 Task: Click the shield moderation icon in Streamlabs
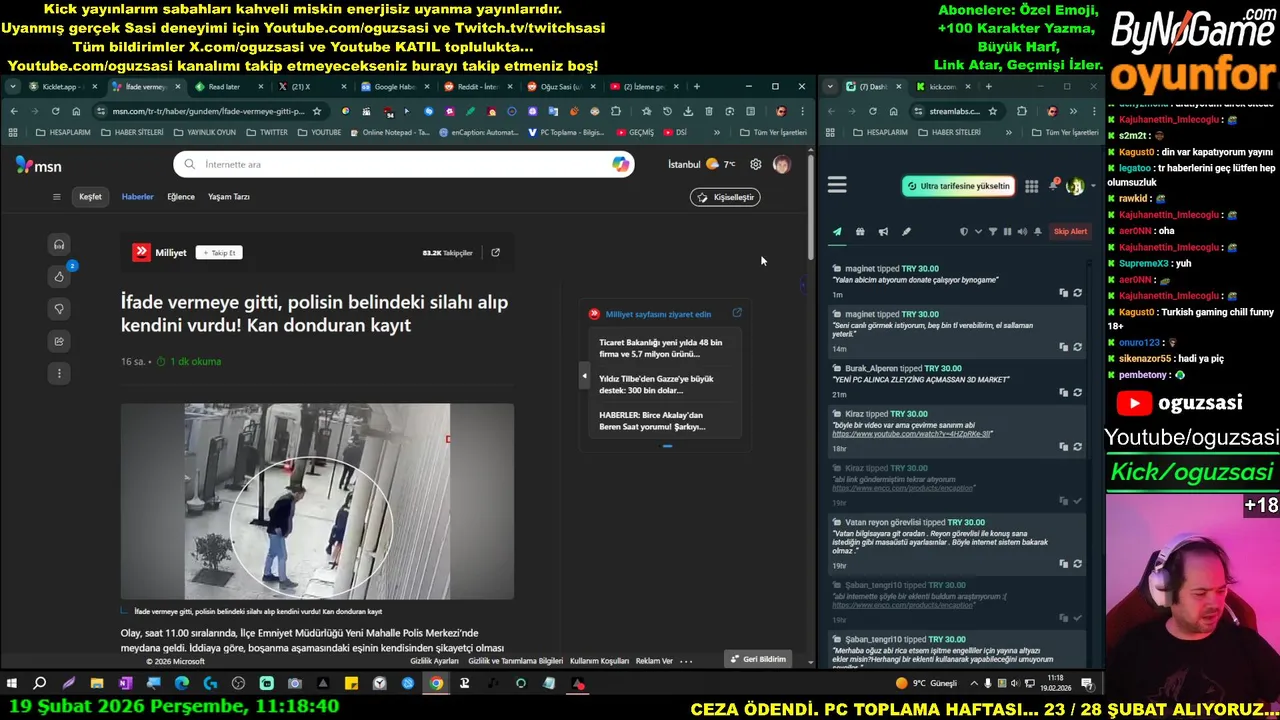click(964, 232)
